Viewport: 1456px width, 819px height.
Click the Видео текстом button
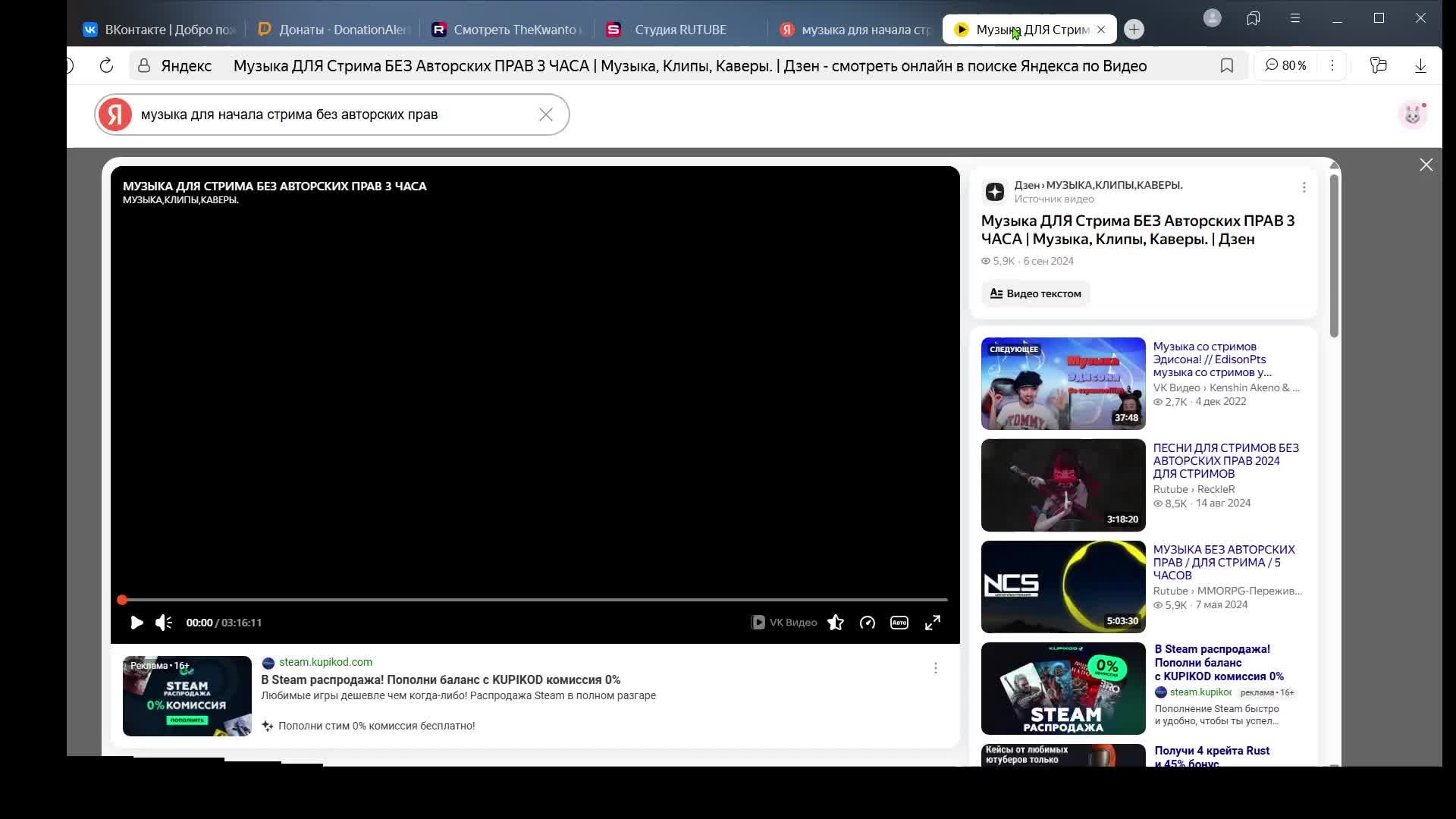(1036, 293)
